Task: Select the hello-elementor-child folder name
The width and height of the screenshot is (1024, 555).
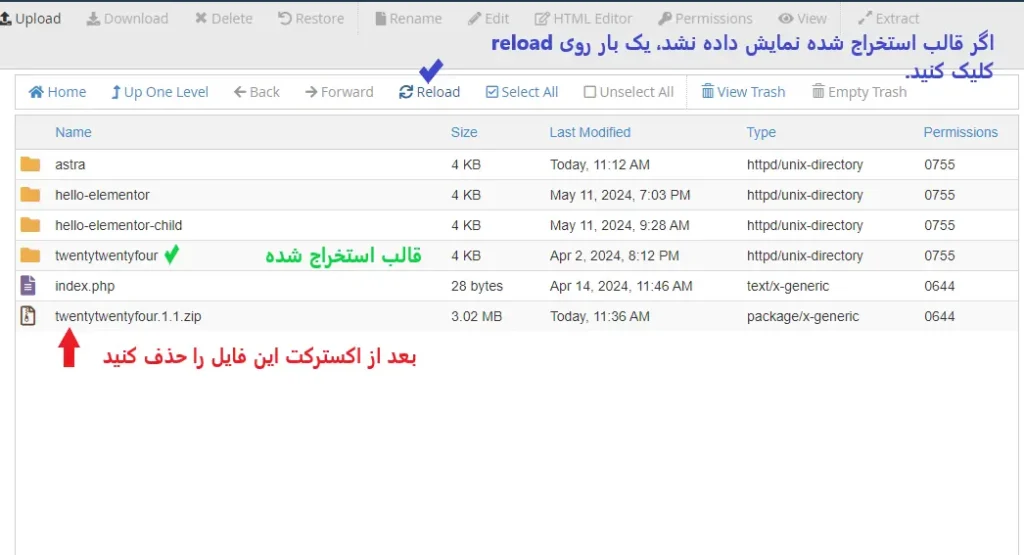Action: pyautogui.click(x=118, y=225)
